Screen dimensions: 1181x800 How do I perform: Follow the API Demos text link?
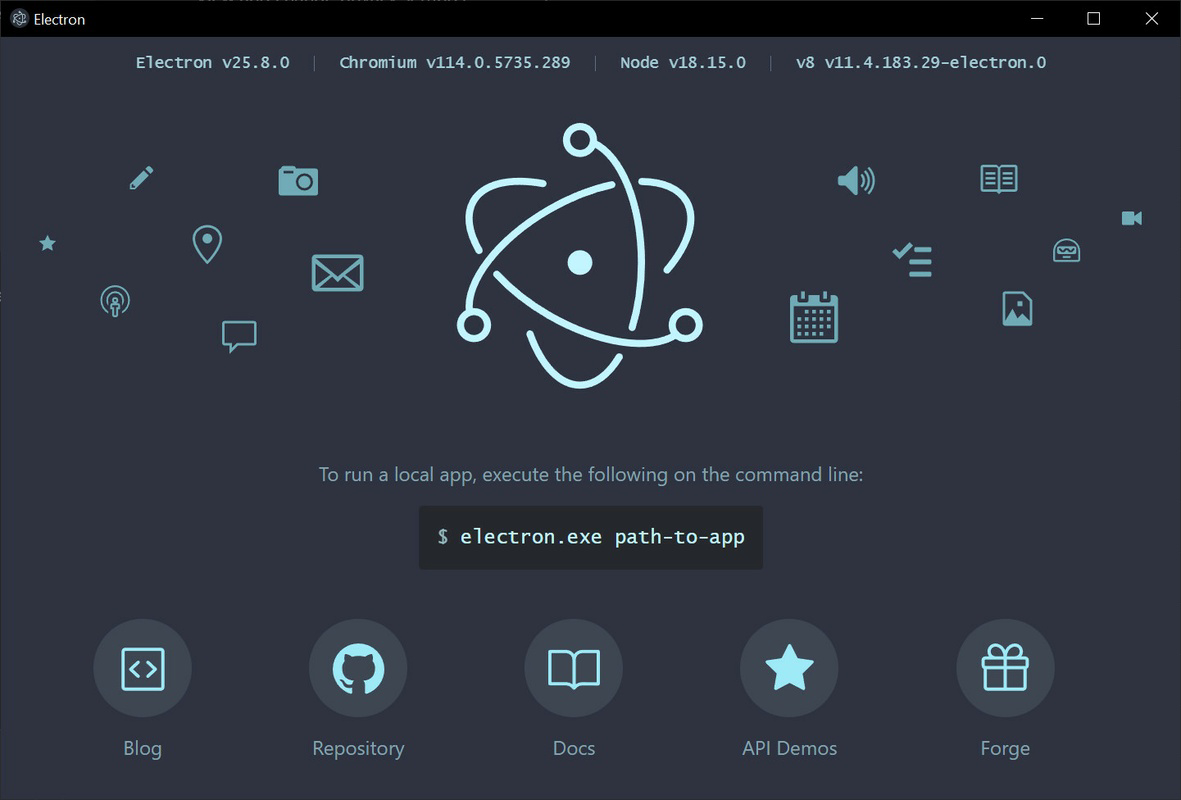click(789, 748)
